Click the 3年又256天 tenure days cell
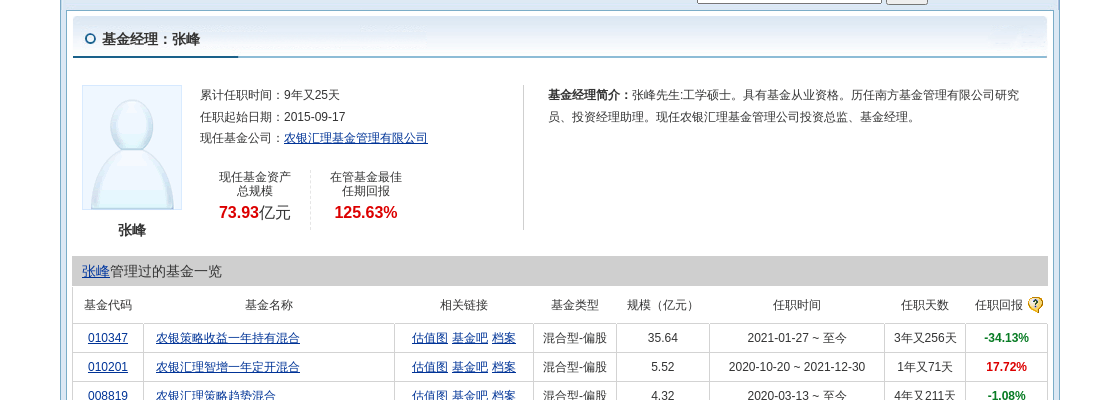Viewport: 1120px width, 400px height. click(925, 338)
